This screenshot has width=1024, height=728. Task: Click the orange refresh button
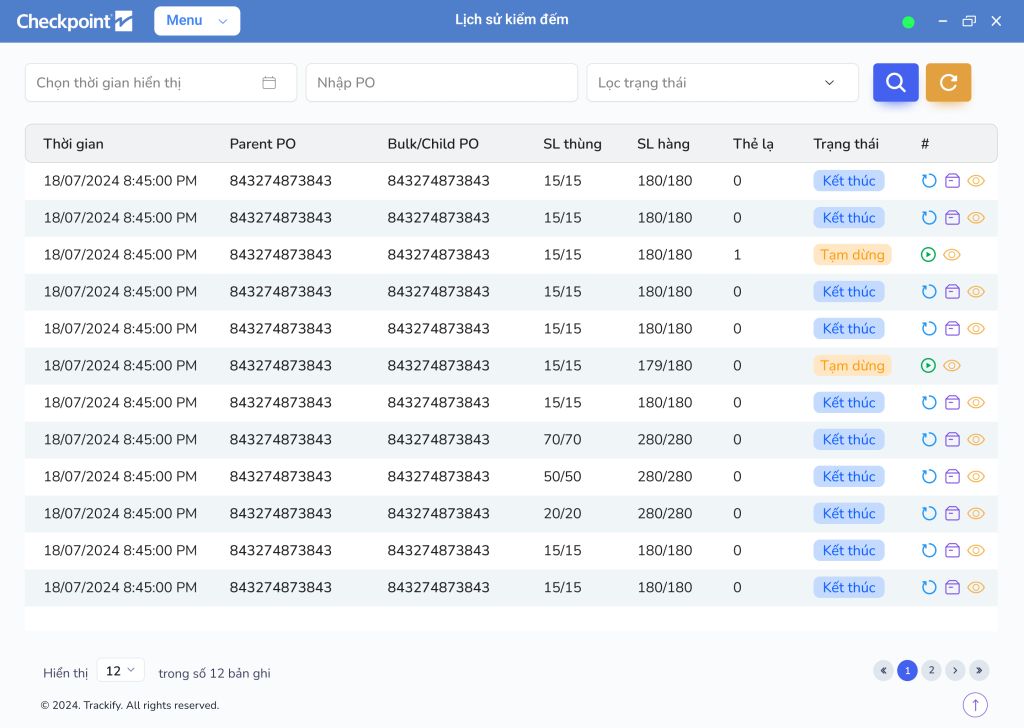click(x=948, y=83)
